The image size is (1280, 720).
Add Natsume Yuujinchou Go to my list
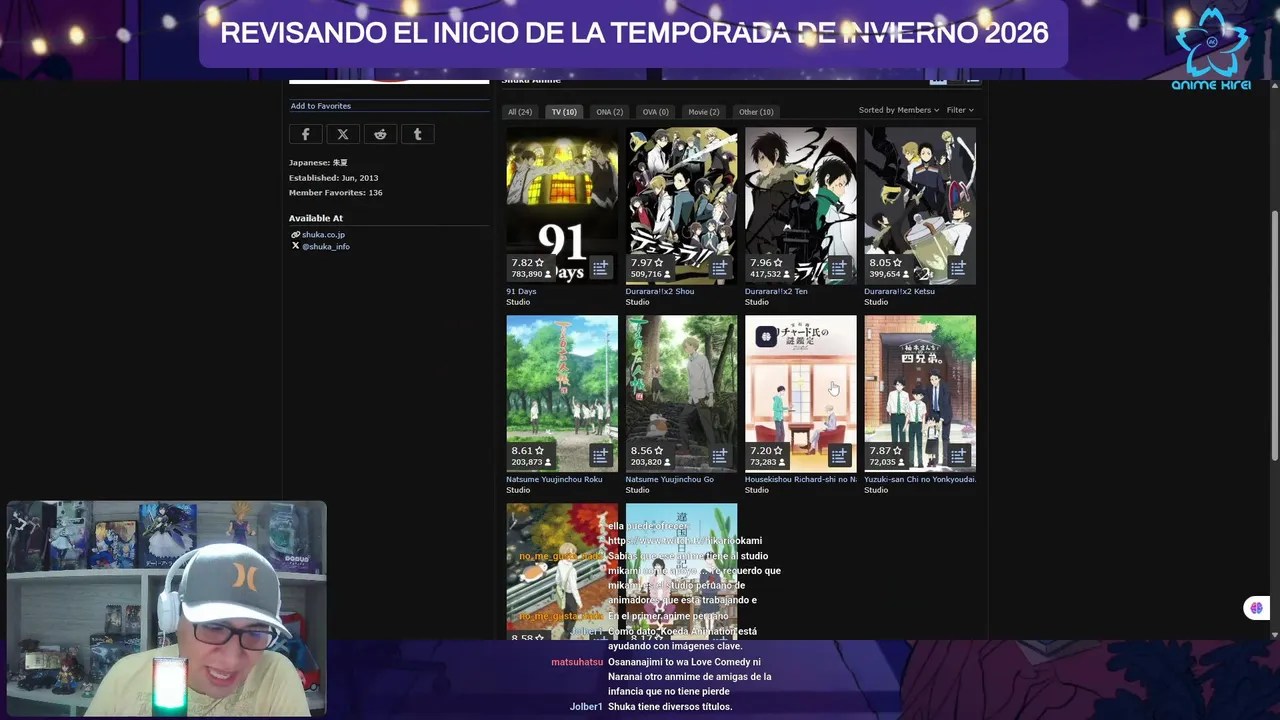[x=719, y=456]
